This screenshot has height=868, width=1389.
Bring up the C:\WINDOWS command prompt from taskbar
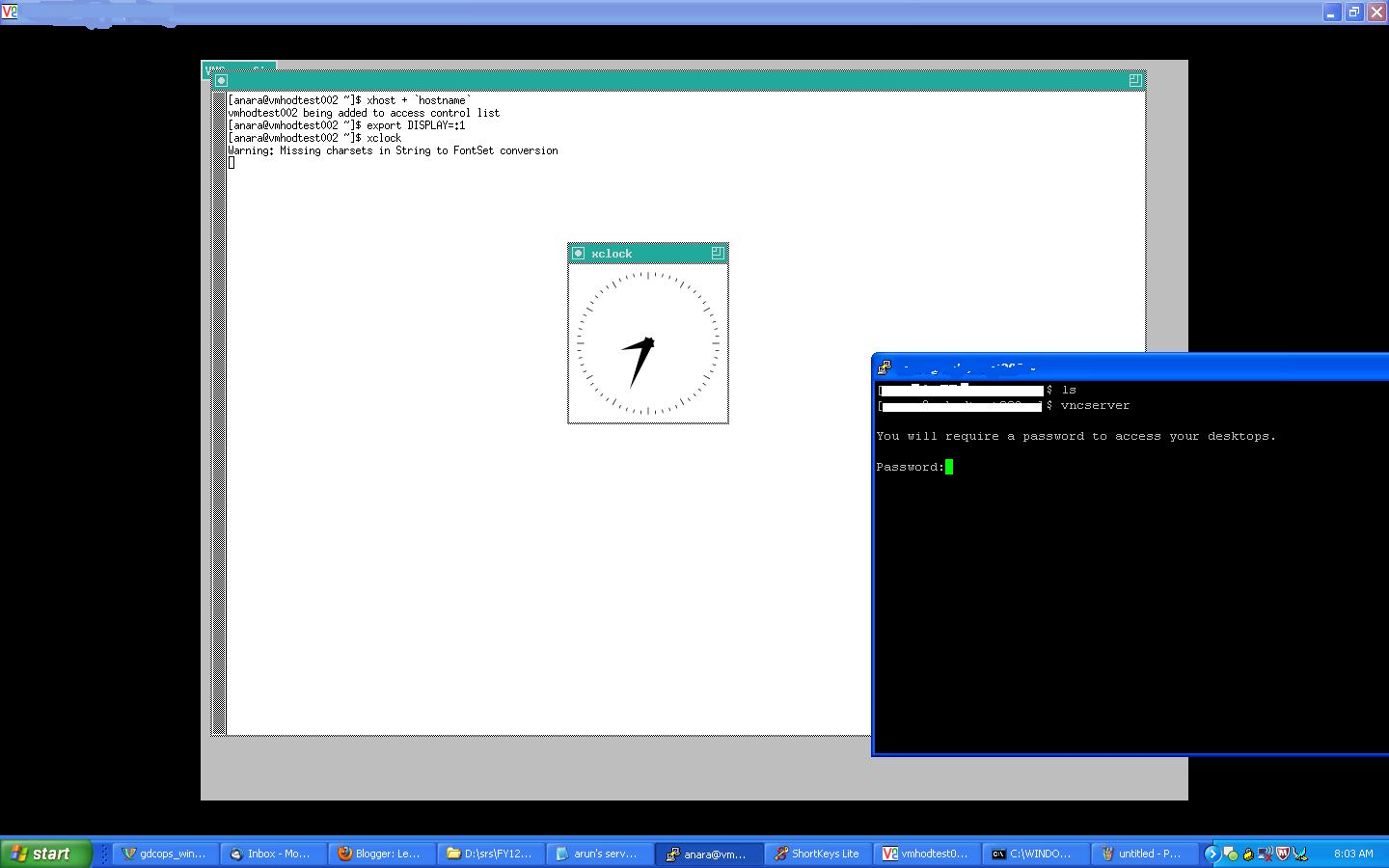1034,854
